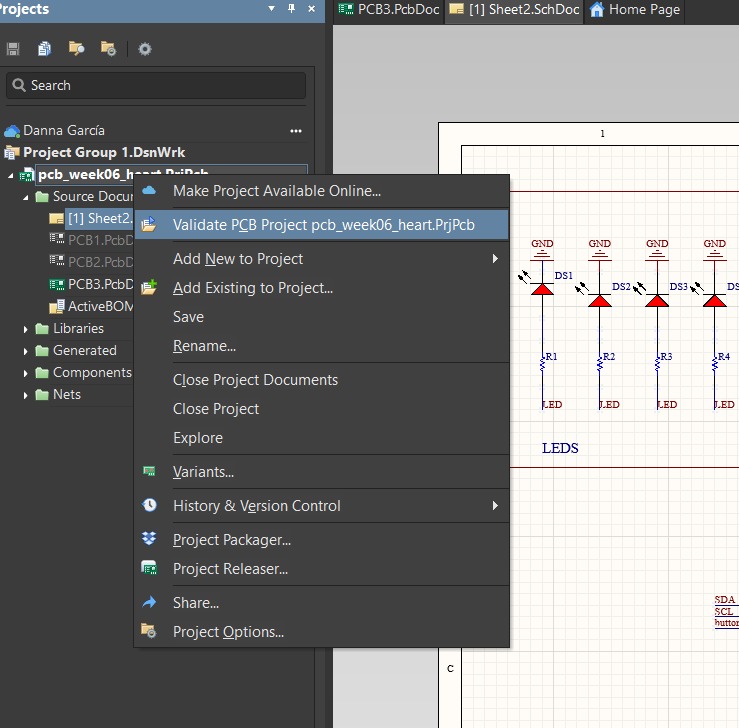Open the Projects panel dropdown arrow
Image resolution: width=739 pixels, height=728 pixels.
point(272,9)
